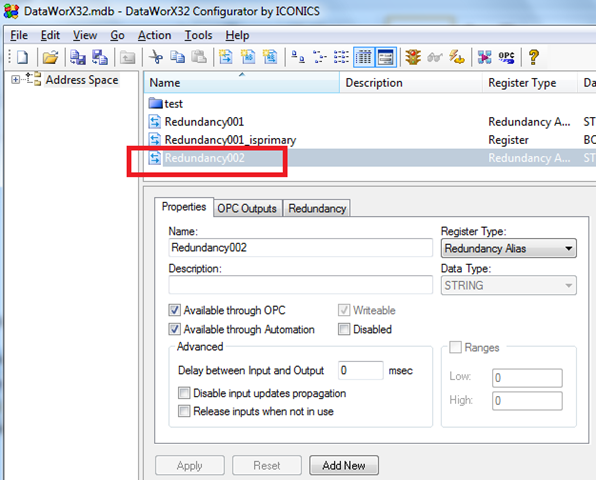The image size is (596, 480).
Task: Open the File menu
Action: pyautogui.click(x=19, y=35)
